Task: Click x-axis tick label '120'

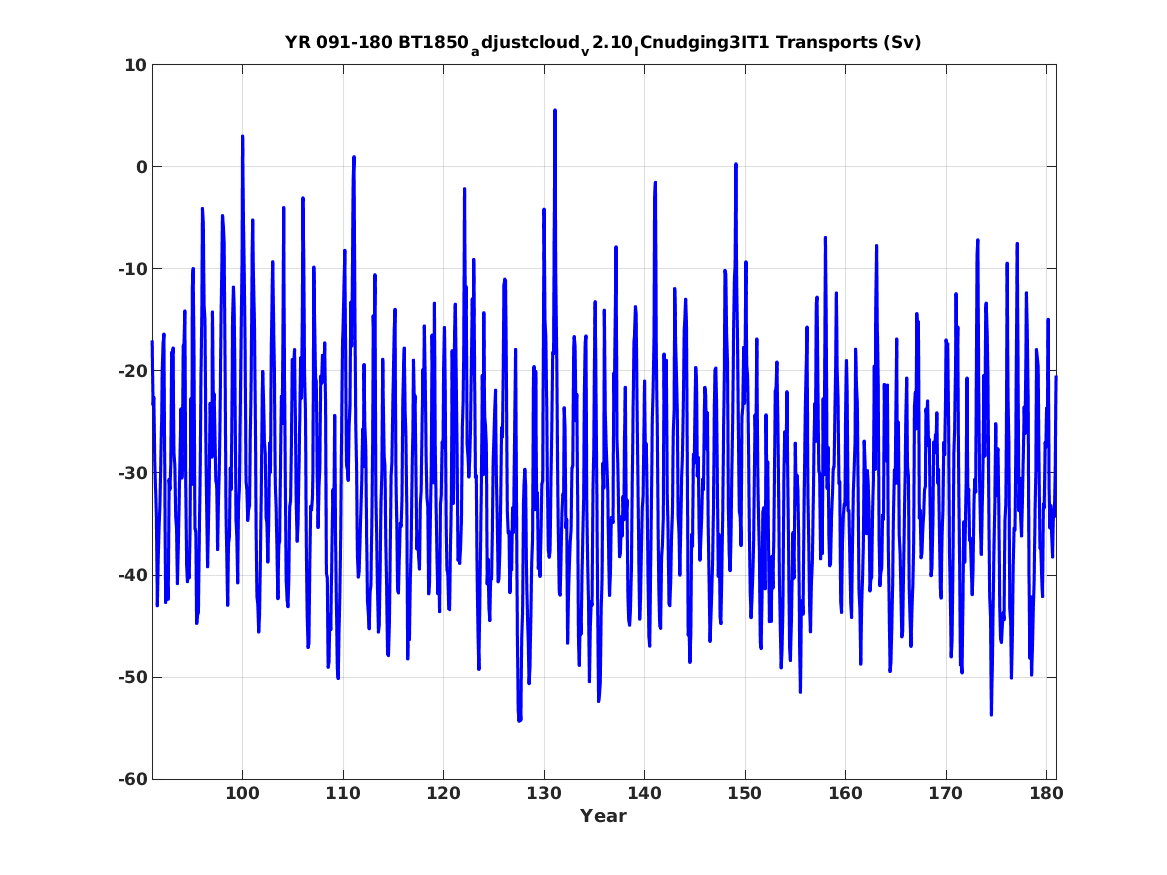Action: click(444, 794)
